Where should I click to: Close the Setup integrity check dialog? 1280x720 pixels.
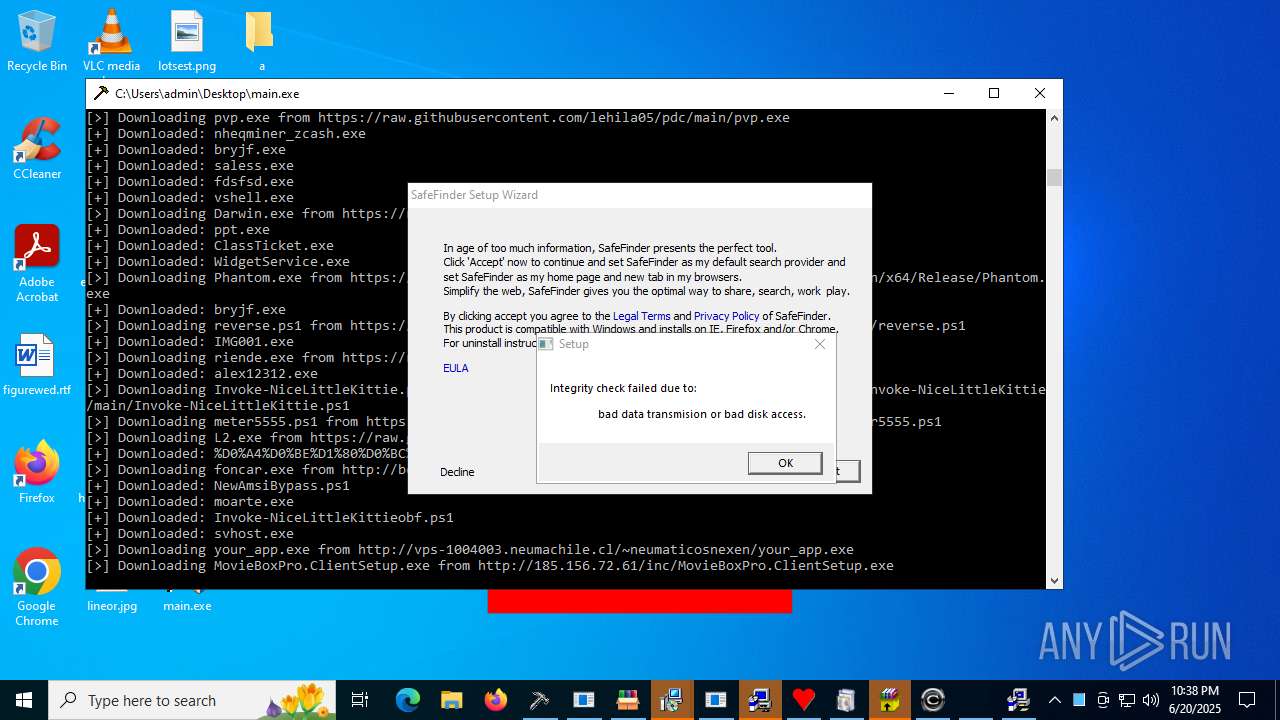(x=820, y=344)
